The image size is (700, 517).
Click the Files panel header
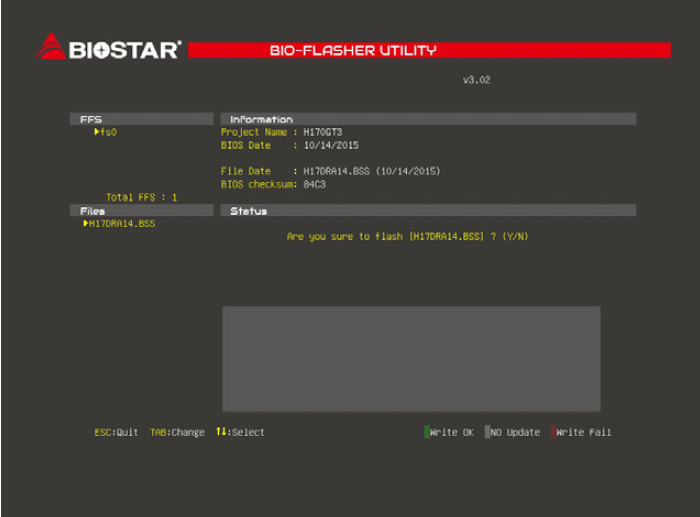(141, 211)
